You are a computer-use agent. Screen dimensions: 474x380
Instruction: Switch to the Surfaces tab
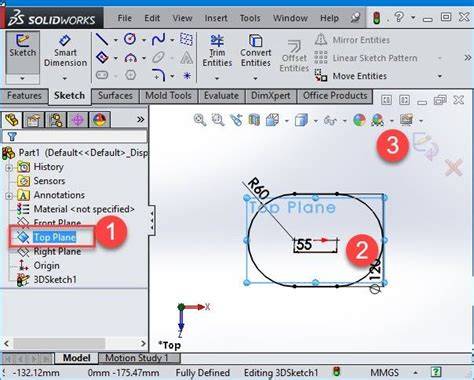click(x=115, y=96)
